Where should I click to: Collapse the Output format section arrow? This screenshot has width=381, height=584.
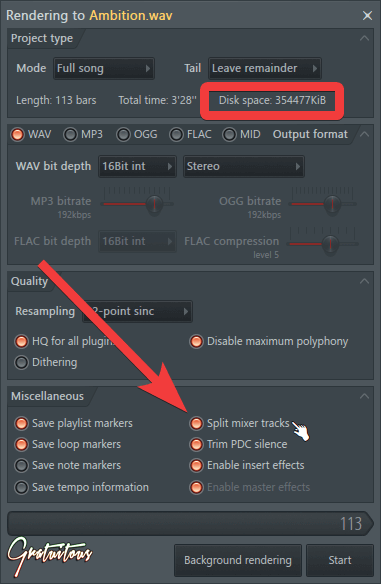coord(364,134)
